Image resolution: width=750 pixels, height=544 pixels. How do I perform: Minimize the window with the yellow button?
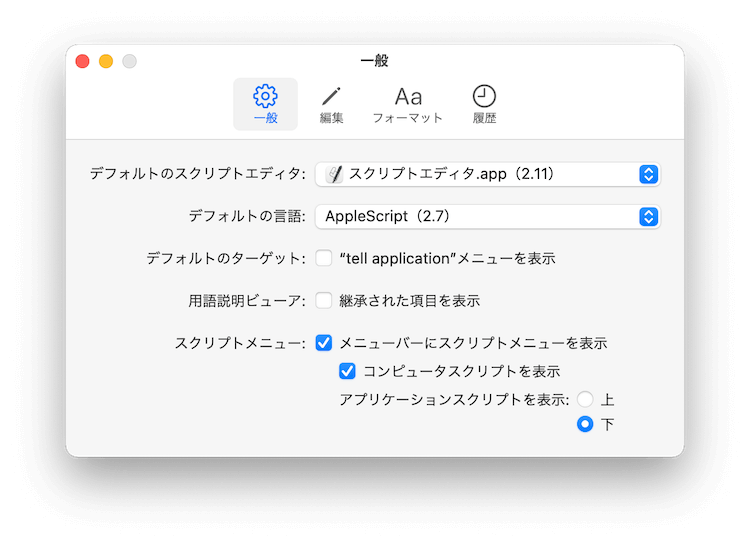[106, 61]
